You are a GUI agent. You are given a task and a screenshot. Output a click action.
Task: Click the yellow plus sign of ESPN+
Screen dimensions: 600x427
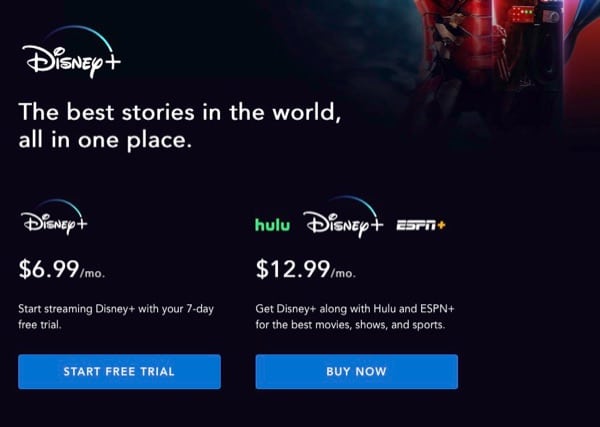[x=441, y=225]
